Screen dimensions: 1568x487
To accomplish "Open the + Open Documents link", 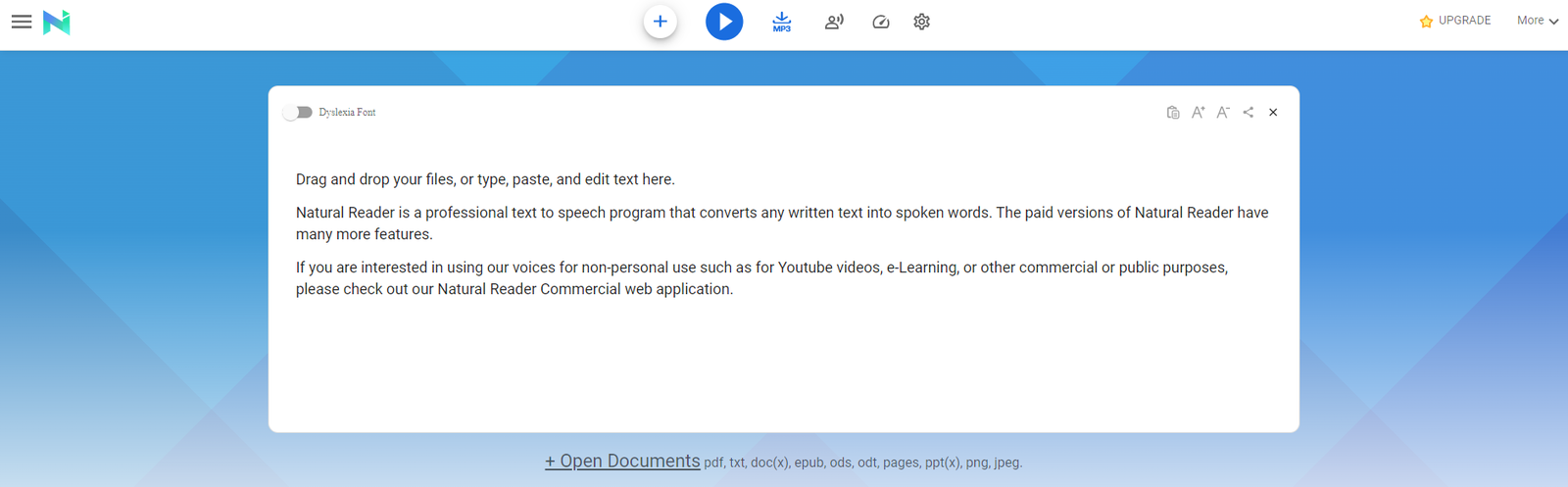I will point(622,462).
